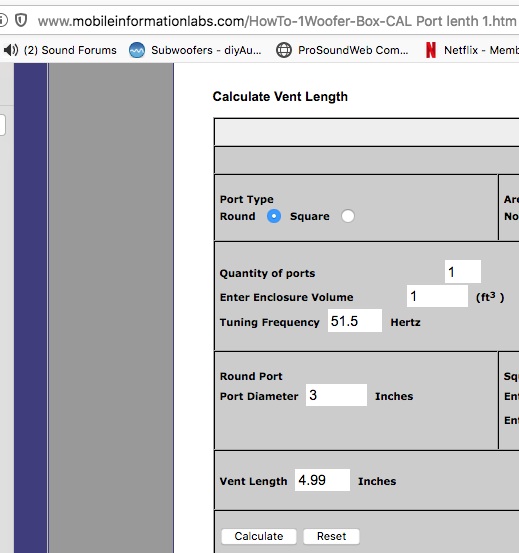The height and width of the screenshot is (553, 519).
Task: Click the globe icon beside ProSoundWeb
Action: click(x=284, y=50)
